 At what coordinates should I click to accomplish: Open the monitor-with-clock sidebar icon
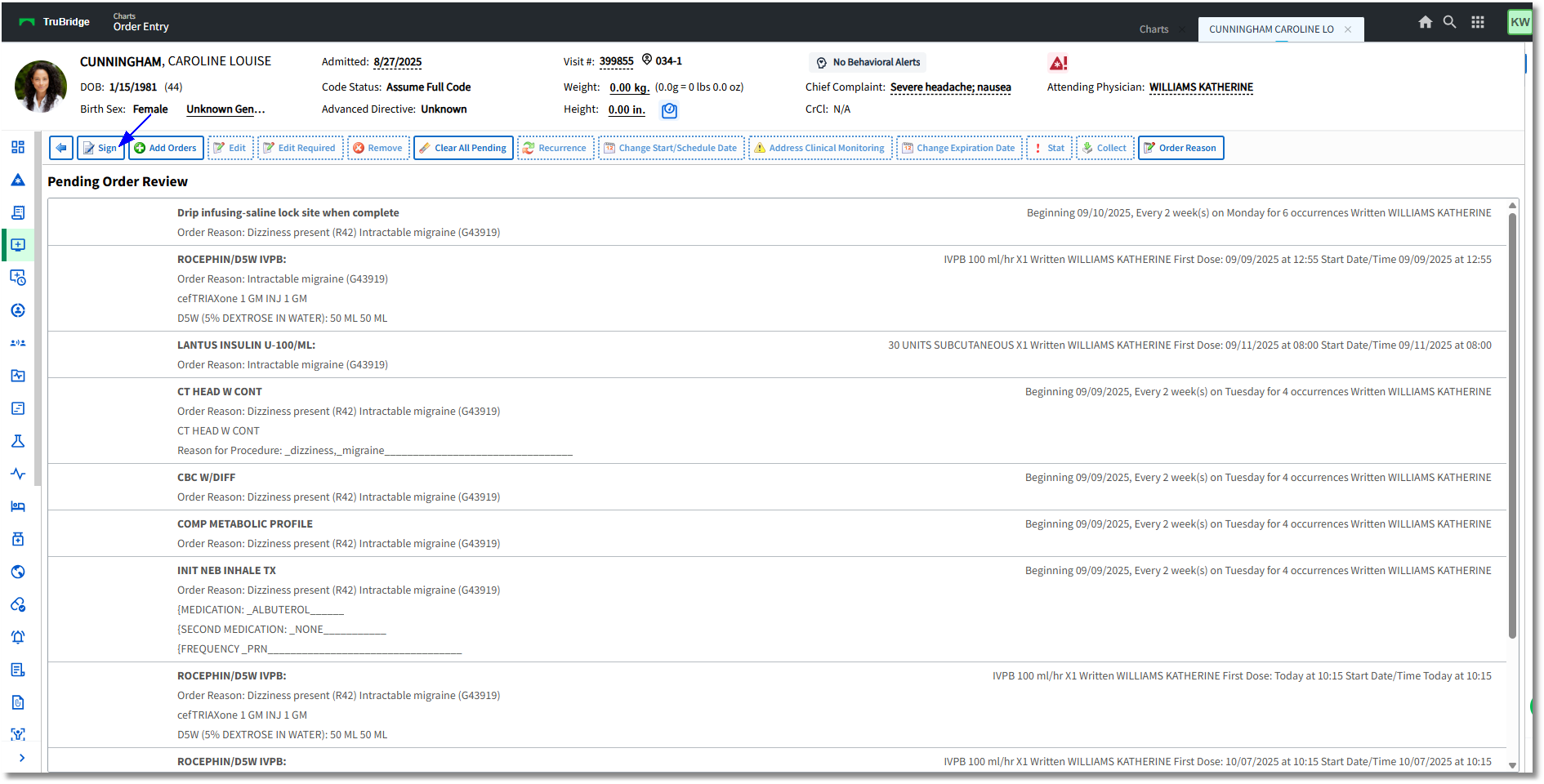click(x=18, y=278)
